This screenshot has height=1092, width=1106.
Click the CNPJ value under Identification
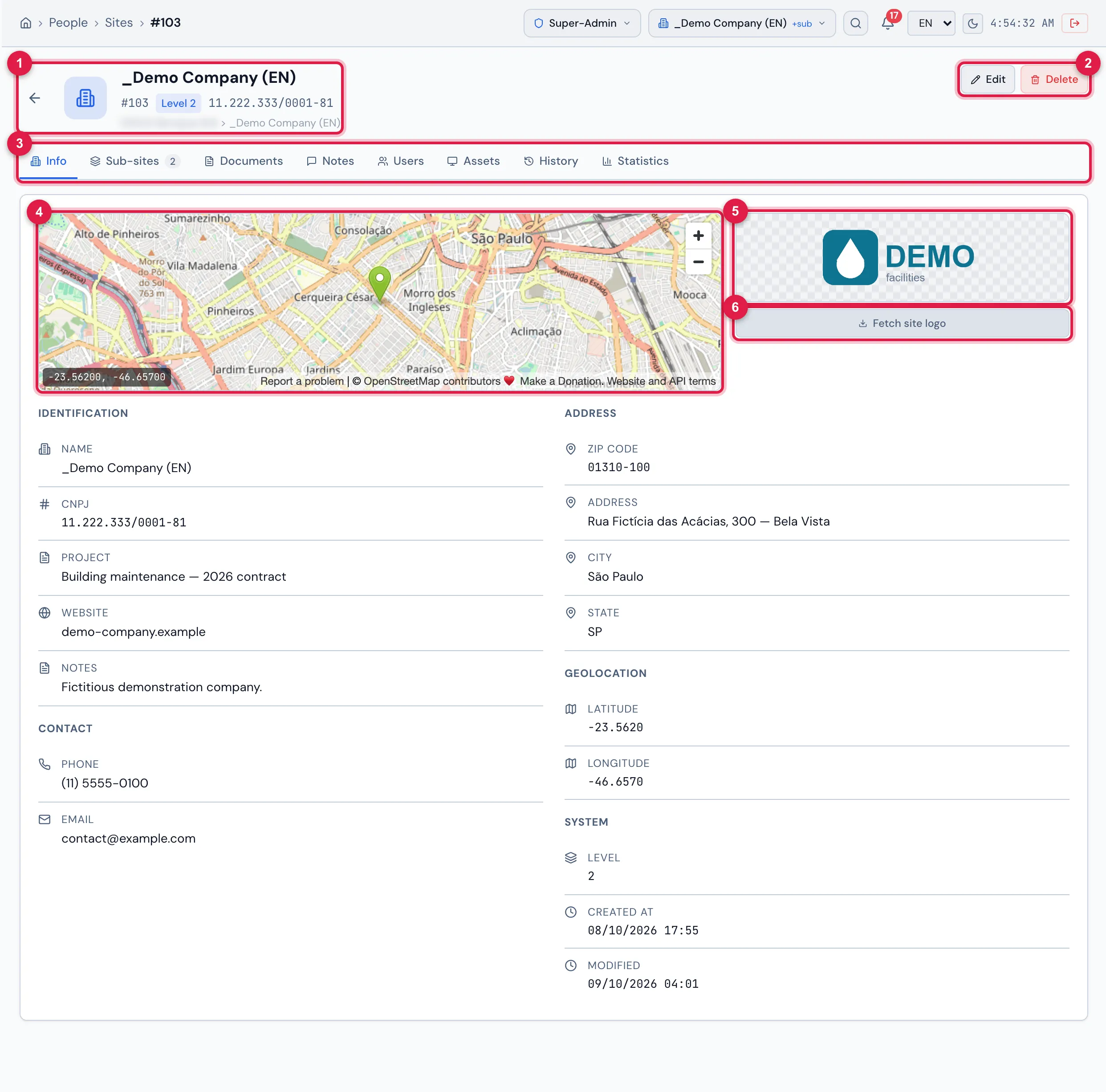[124, 522]
